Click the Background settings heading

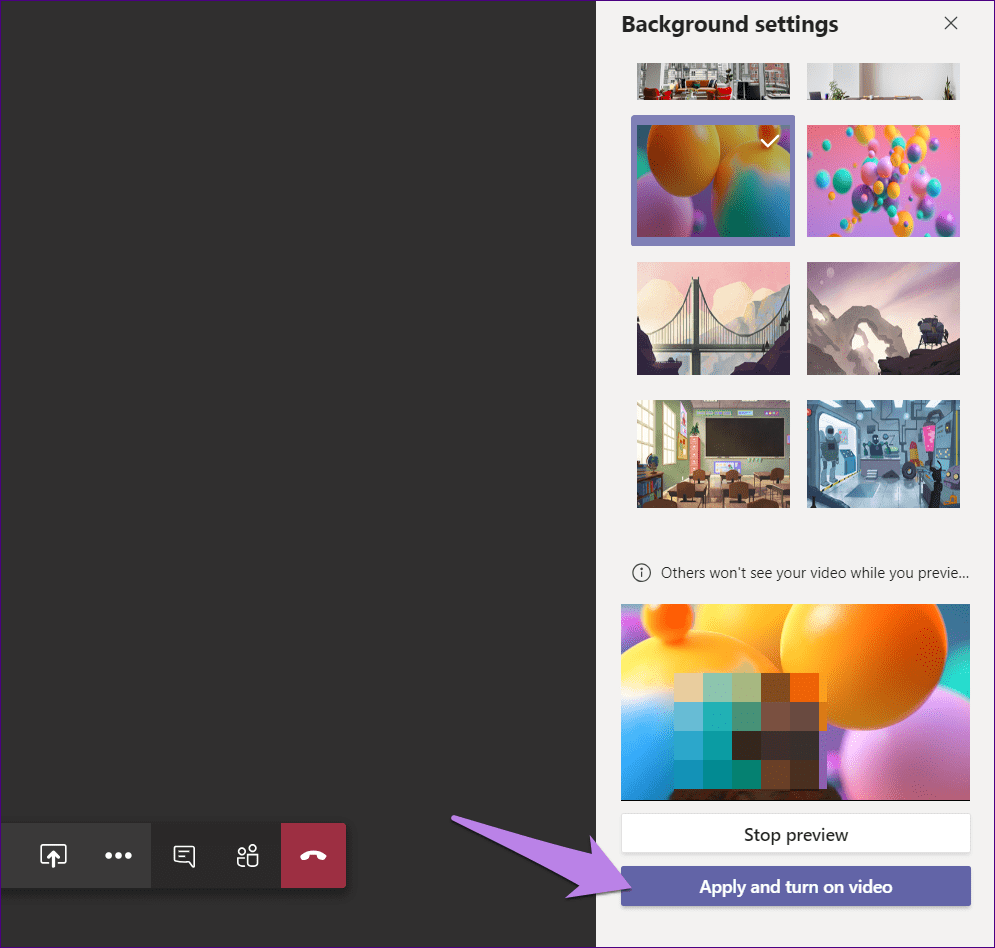click(730, 24)
